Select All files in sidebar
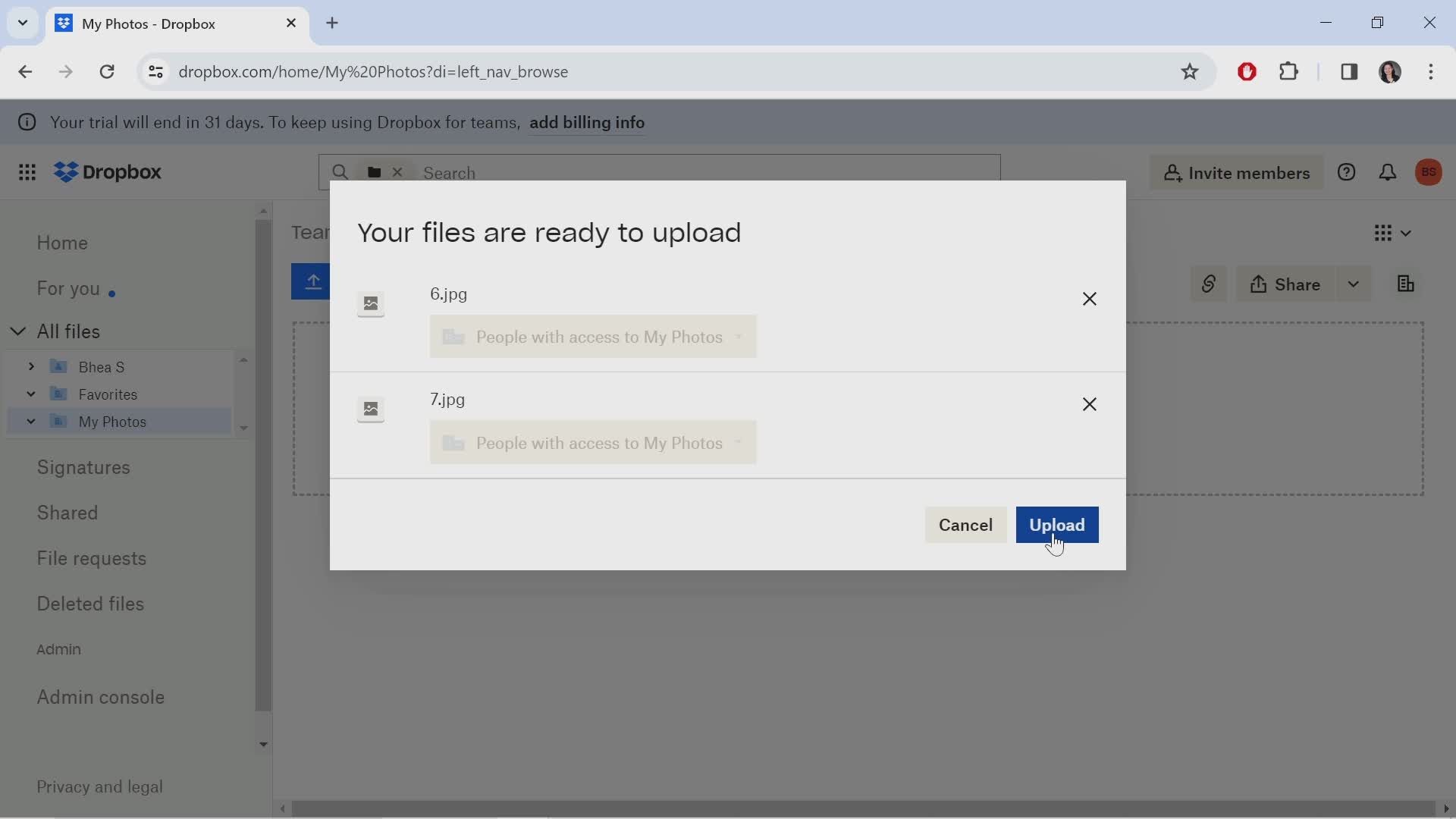 coord(68,330)
